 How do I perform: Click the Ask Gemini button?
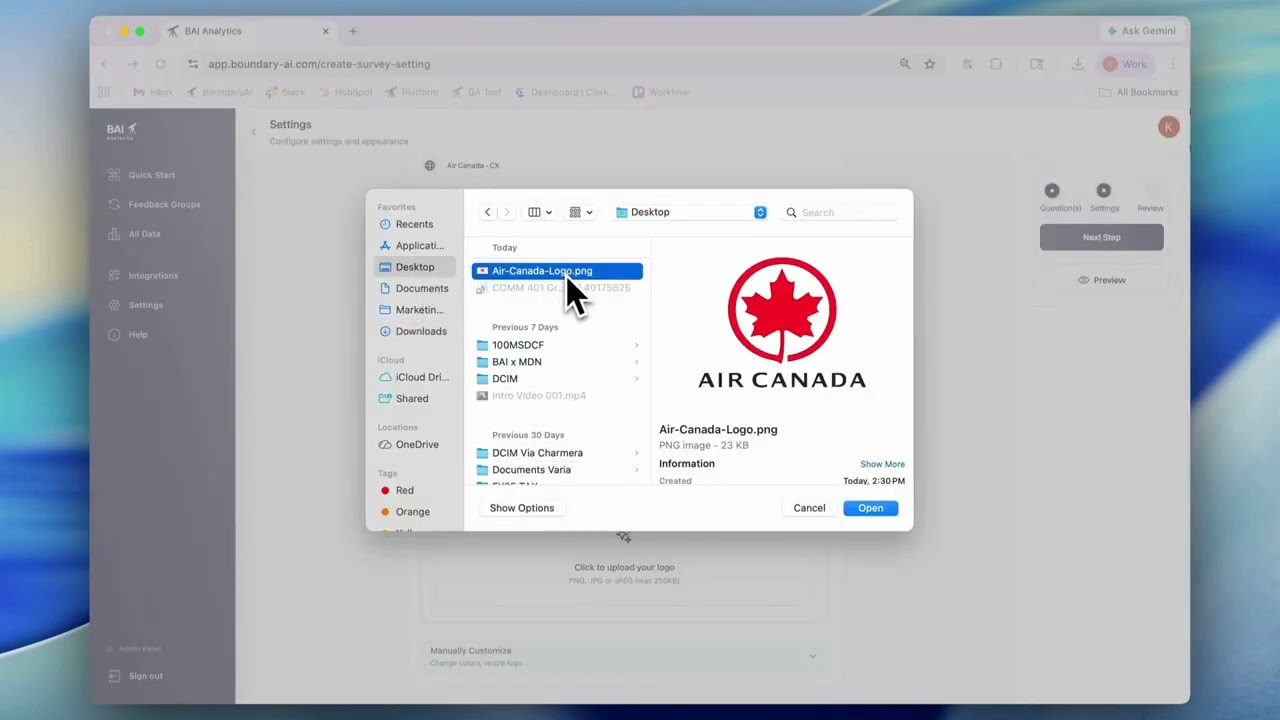1141,31
